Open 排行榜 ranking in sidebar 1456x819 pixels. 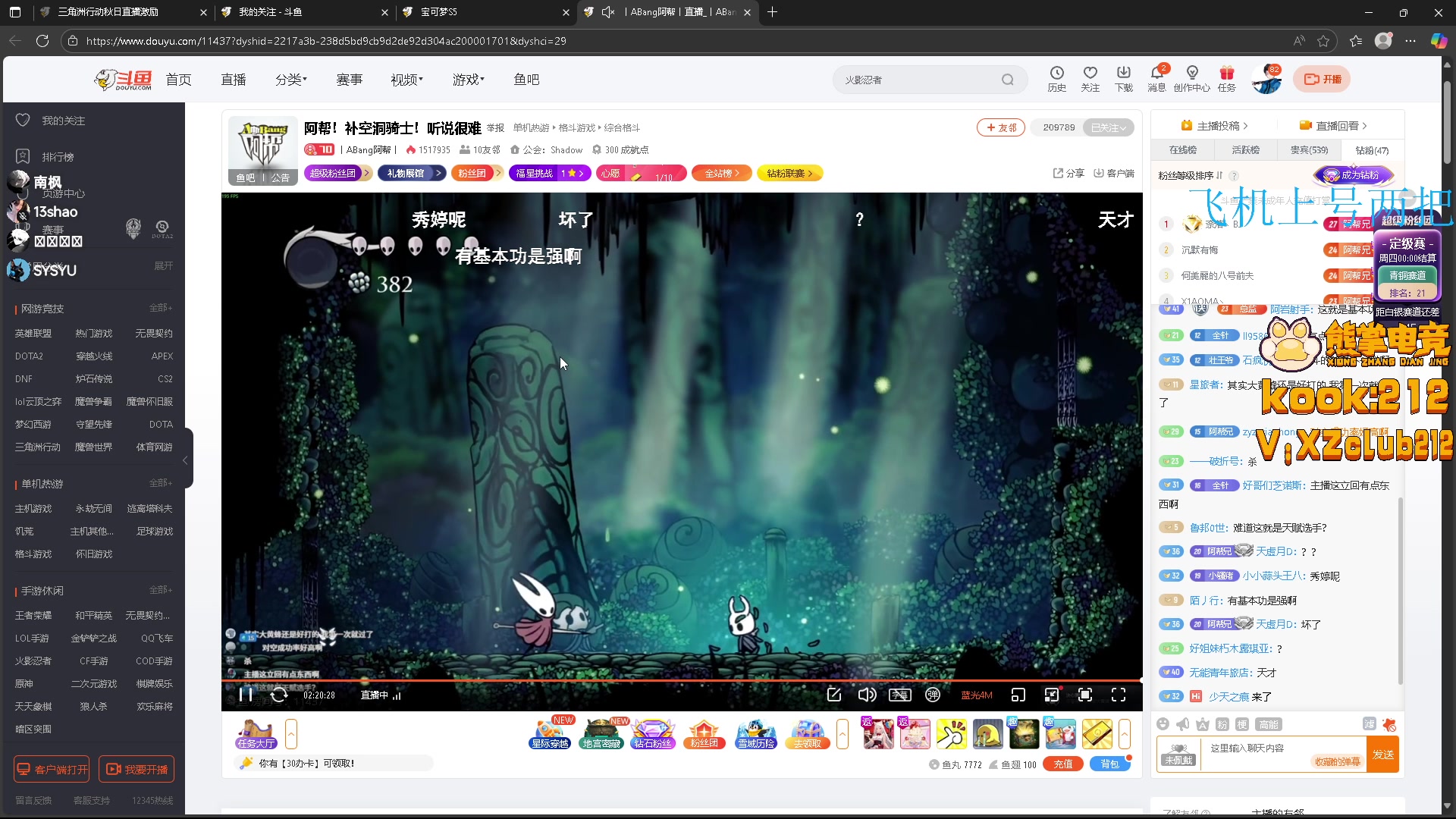click(x=58, y=157)
